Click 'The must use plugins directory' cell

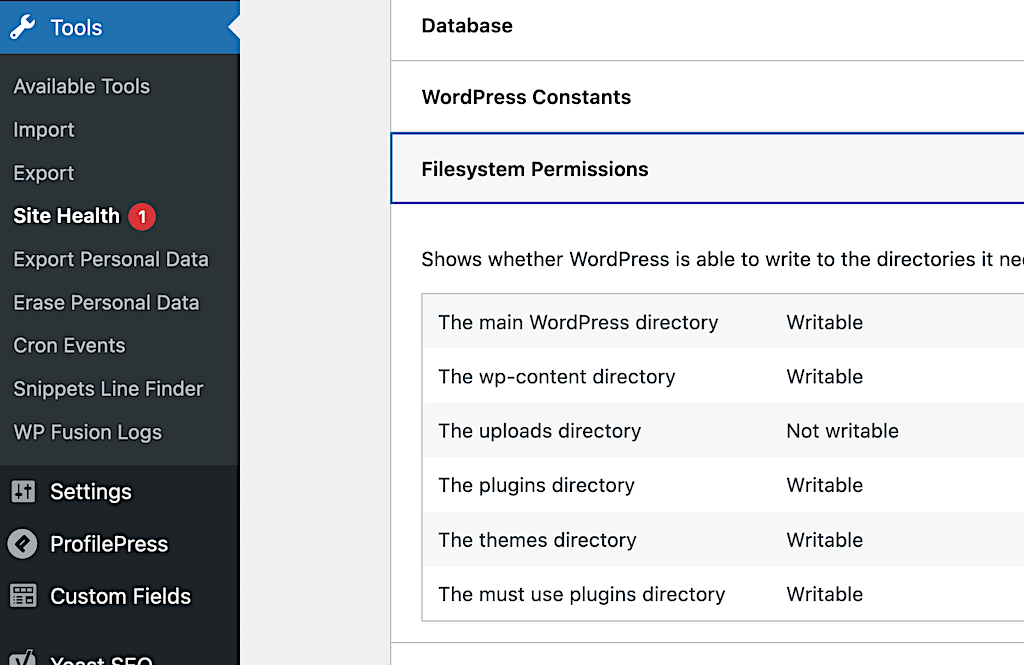pos(581,594)
